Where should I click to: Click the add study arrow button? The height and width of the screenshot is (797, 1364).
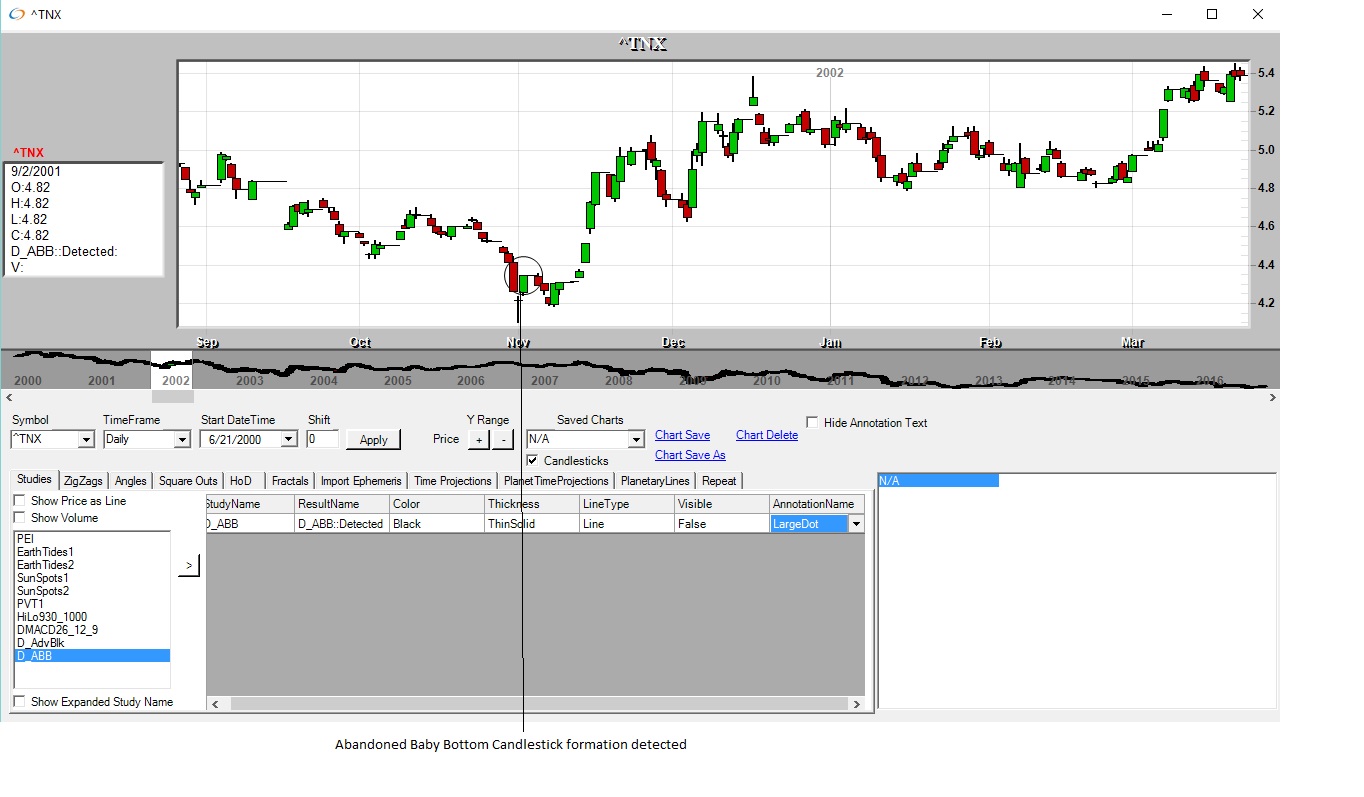tap(189, 566)
